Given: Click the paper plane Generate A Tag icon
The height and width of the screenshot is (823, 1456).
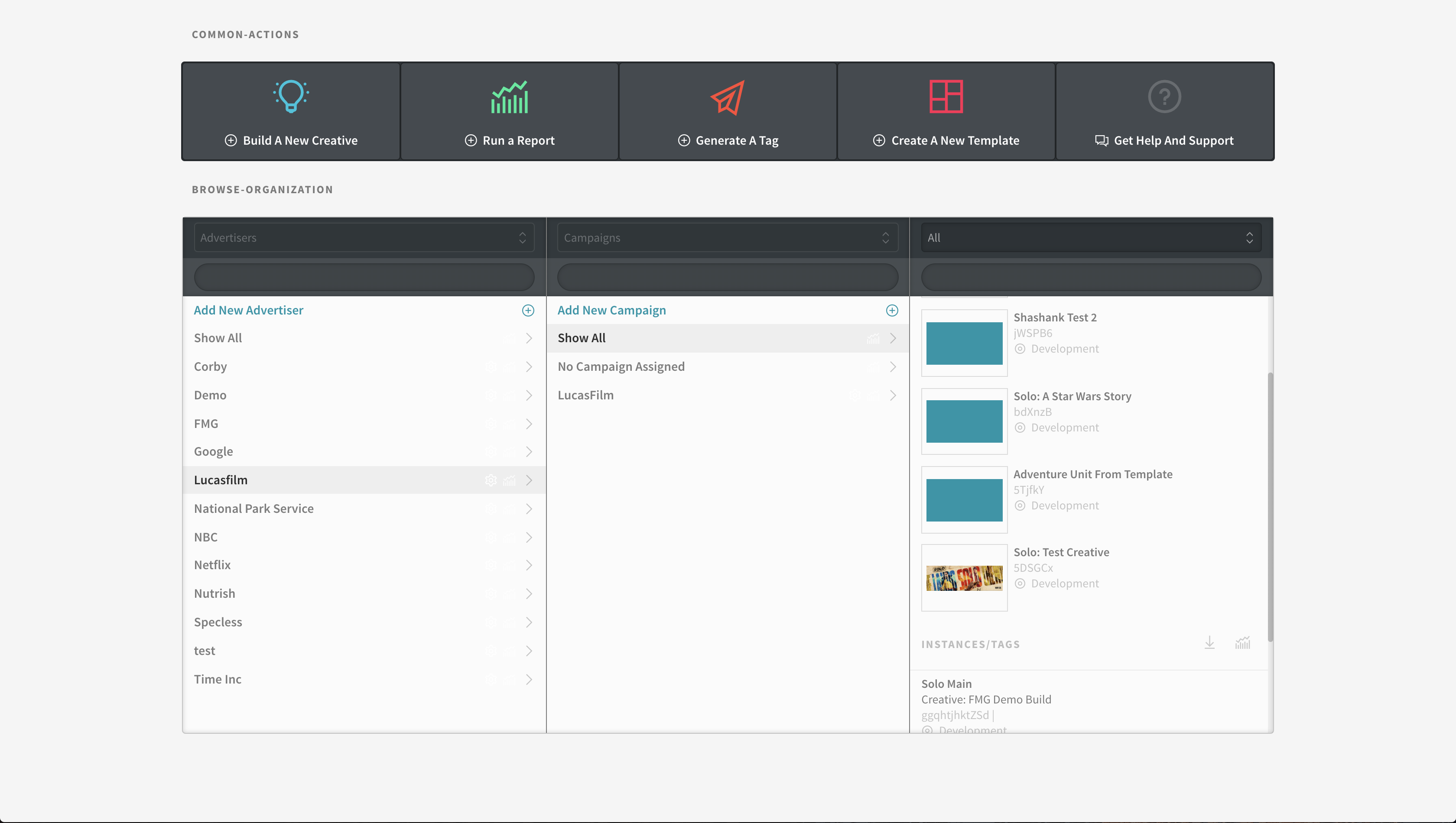Looking at the screenshot, I should pos(728,97).
